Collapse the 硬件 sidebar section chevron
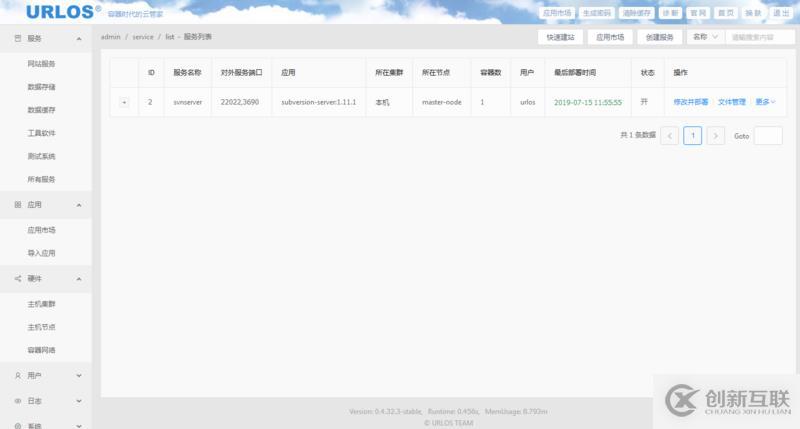The height and width of the screenshot is (429, 800). pos(79,278)
